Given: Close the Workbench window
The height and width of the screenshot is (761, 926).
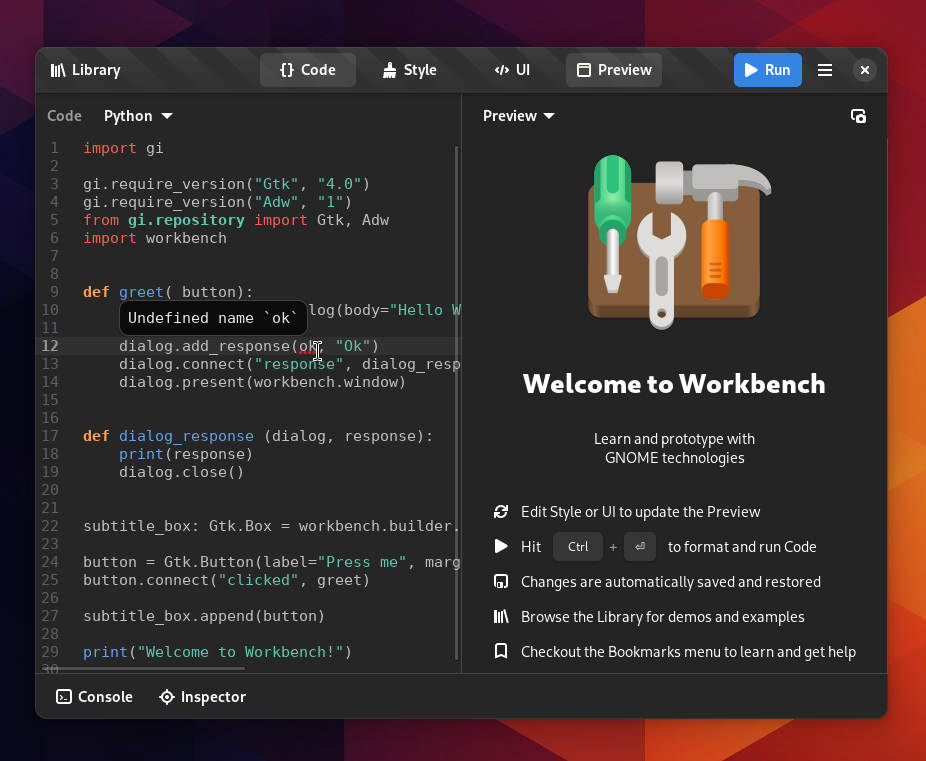Looking at the screenshot, I should pos(865,70).
